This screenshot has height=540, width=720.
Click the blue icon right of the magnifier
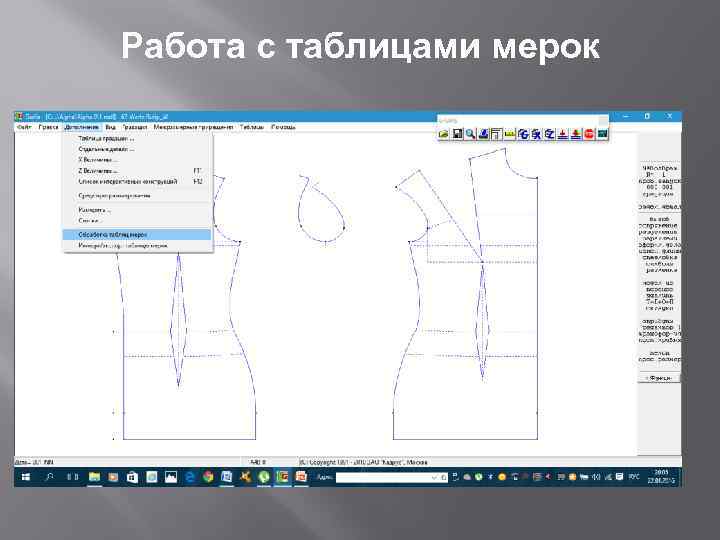point(483,134)
